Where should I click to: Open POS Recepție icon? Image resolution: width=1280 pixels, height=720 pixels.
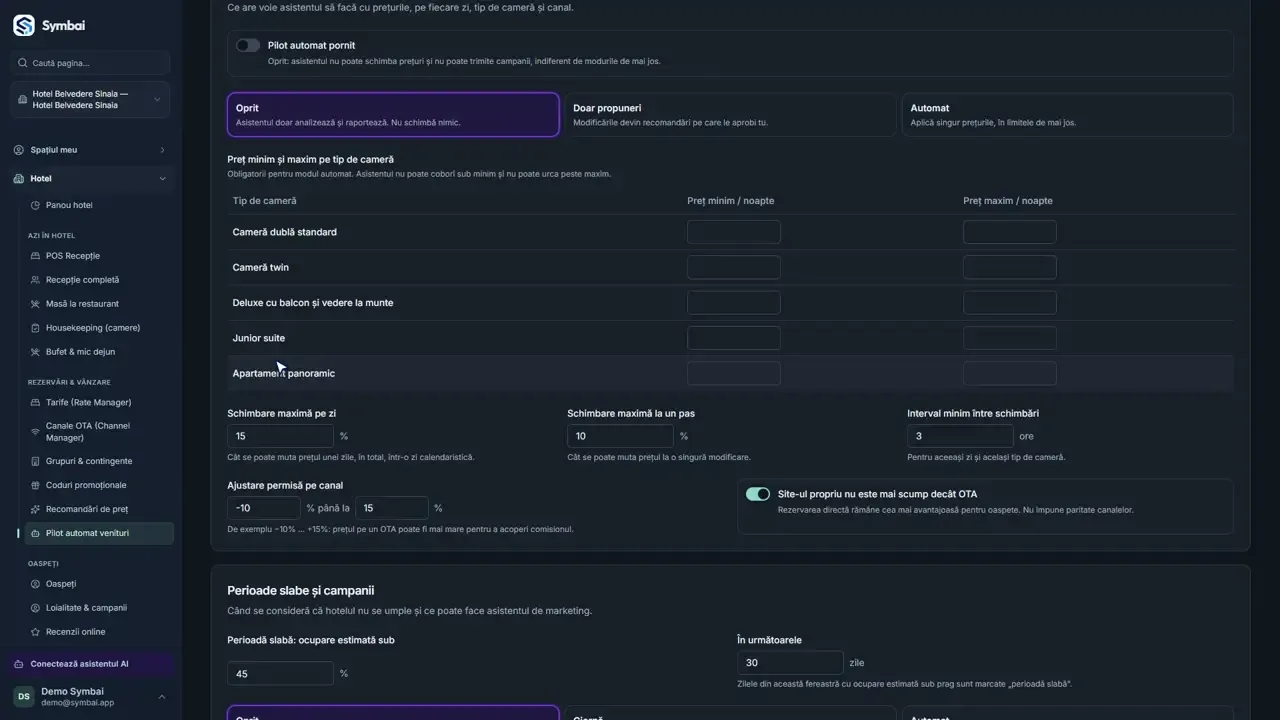pos(36,256)
